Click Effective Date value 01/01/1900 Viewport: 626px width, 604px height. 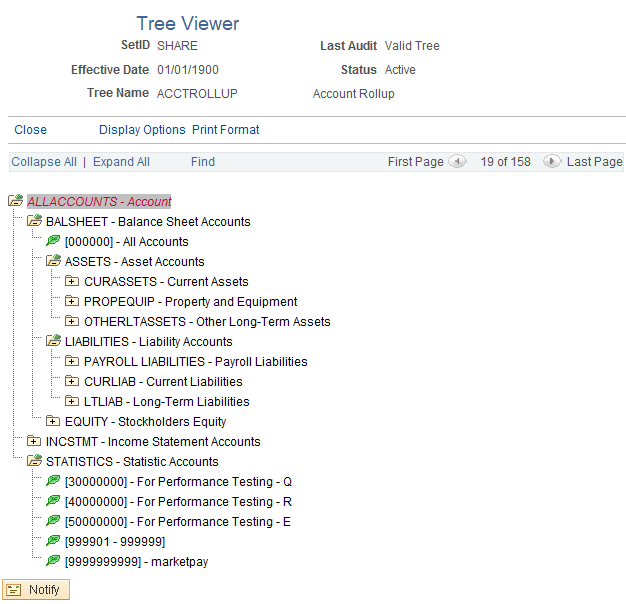(188, 70)
